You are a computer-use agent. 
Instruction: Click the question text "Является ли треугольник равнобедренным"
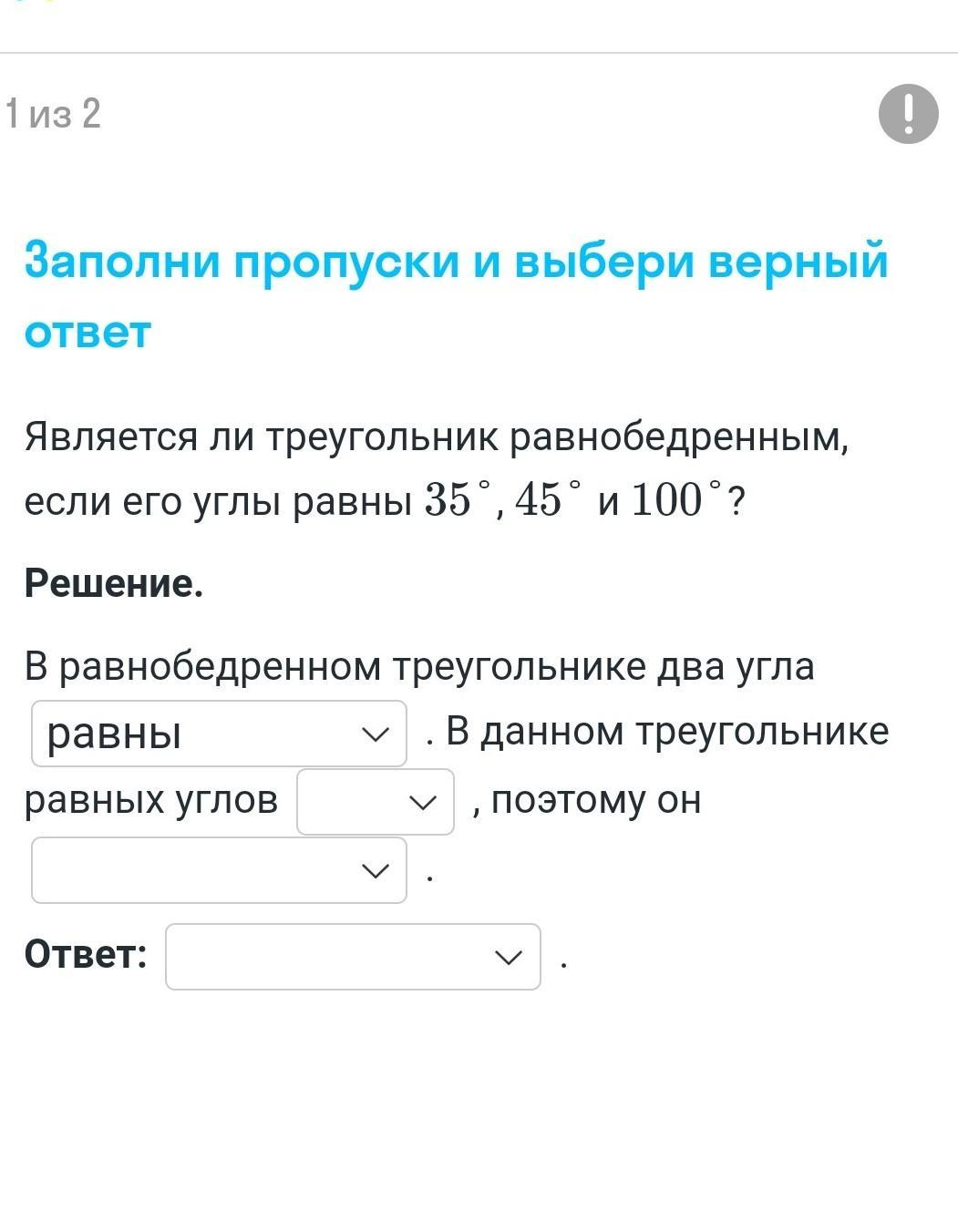[x=436, y=437]
